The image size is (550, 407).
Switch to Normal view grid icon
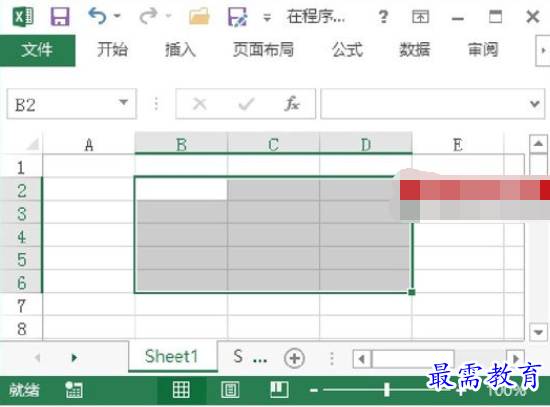(x=181, y=390)
